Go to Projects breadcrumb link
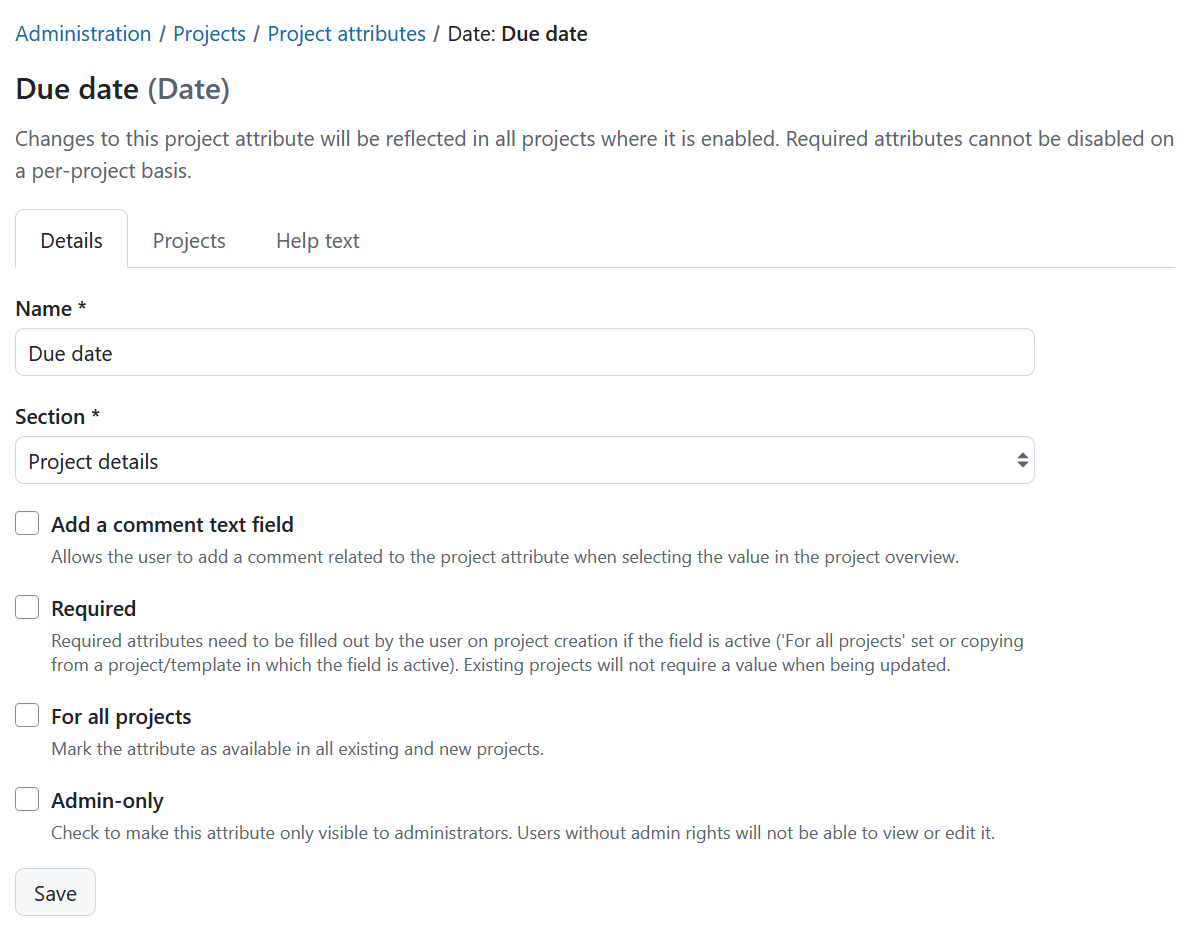The image size is (1189, 937). coord(209,34)
